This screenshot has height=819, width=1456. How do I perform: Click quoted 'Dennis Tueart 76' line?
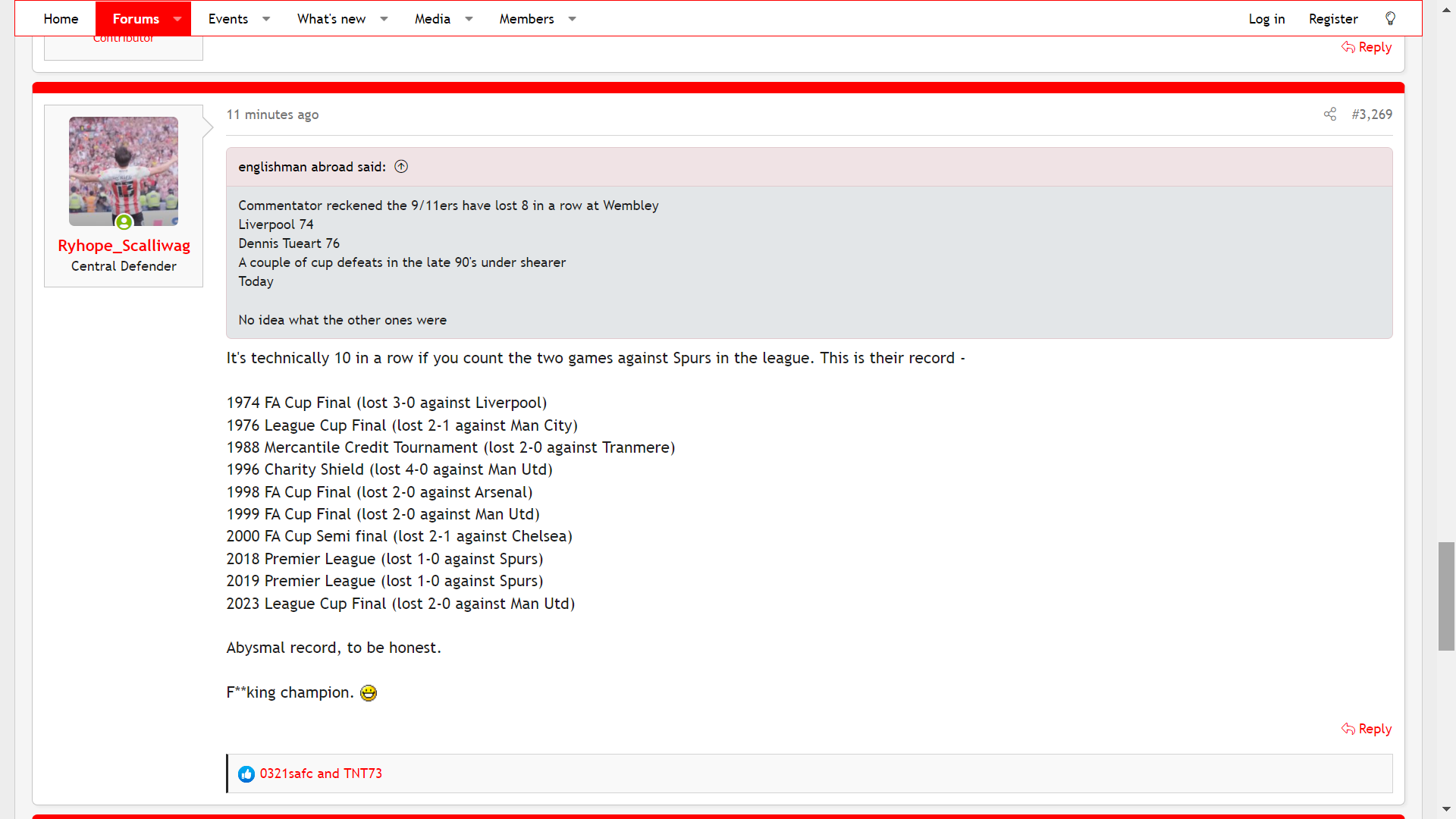click(x=289, y=243)
